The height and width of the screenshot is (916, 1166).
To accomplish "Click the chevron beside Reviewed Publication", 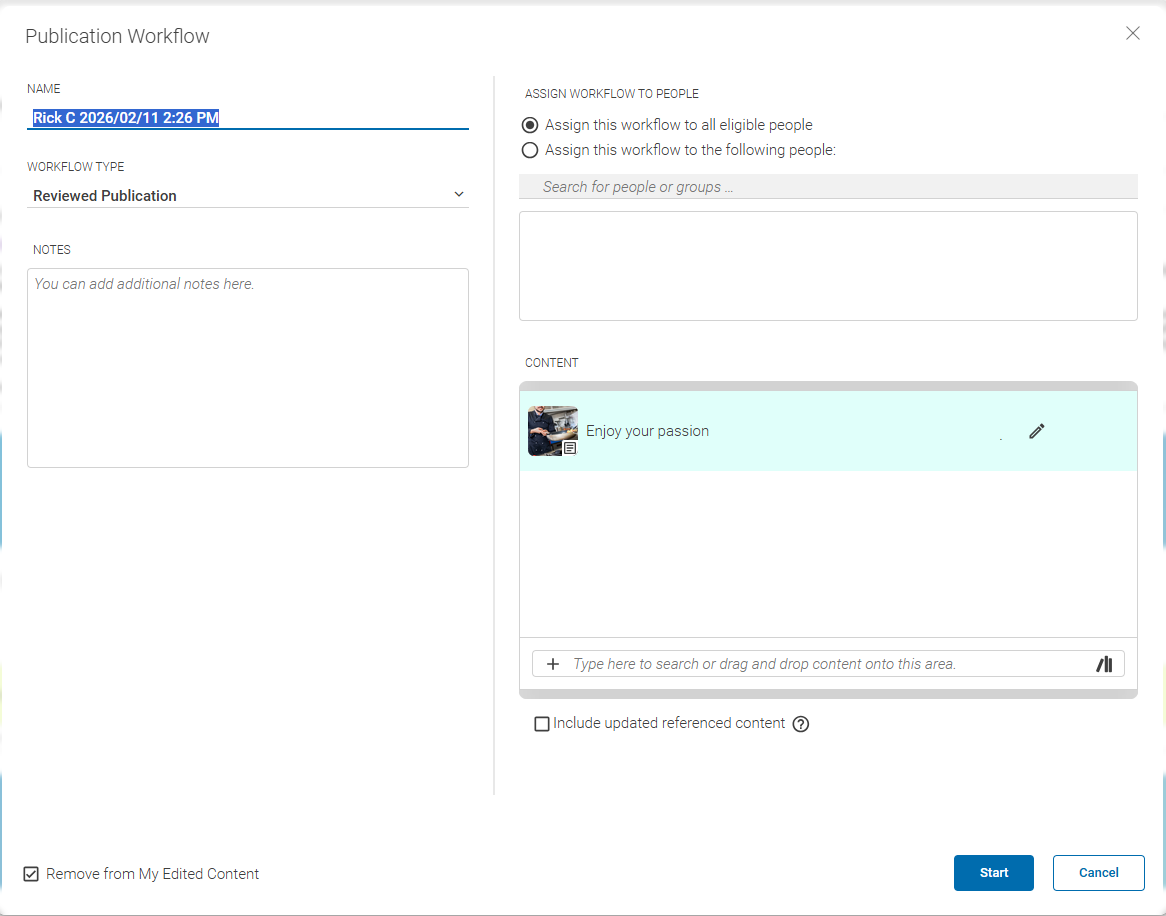I will (459, 194).
